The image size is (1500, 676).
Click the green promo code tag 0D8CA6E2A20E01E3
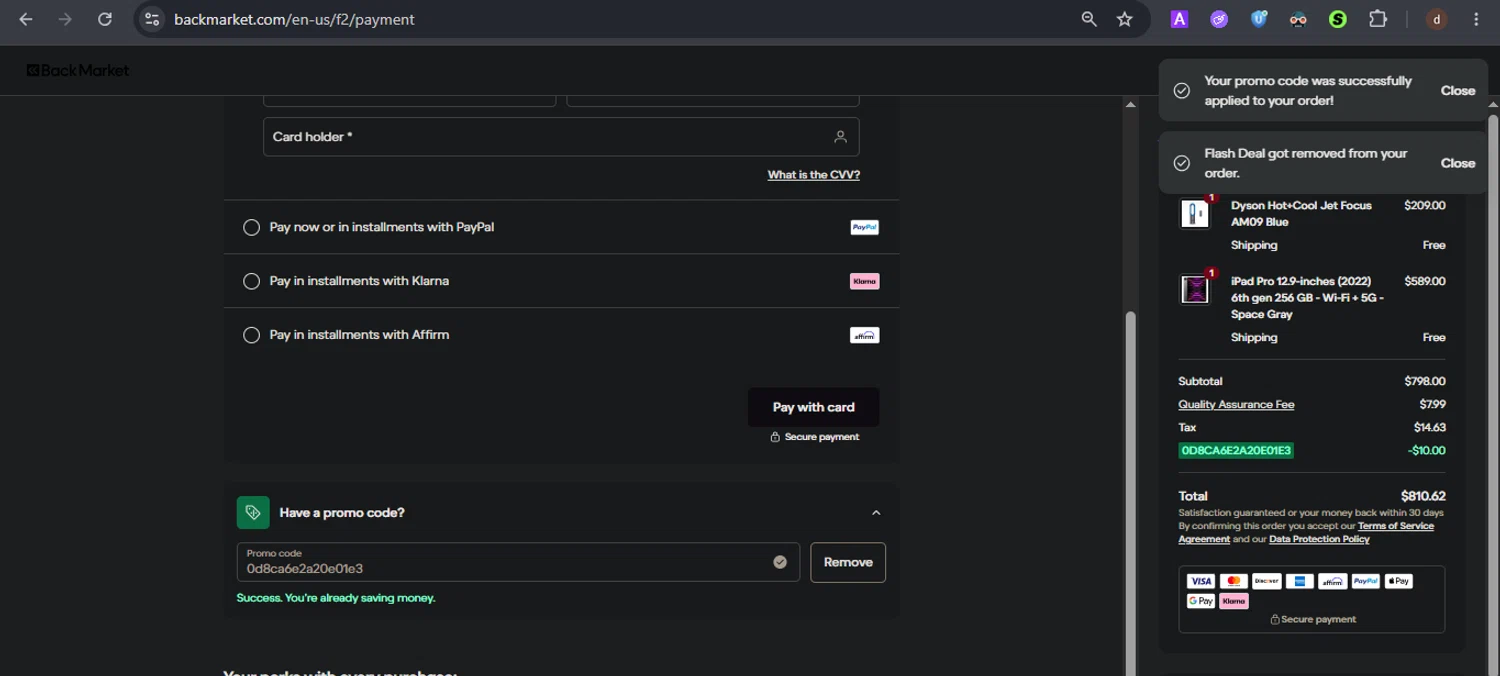pyautogui.click(x=1236, y=450)
